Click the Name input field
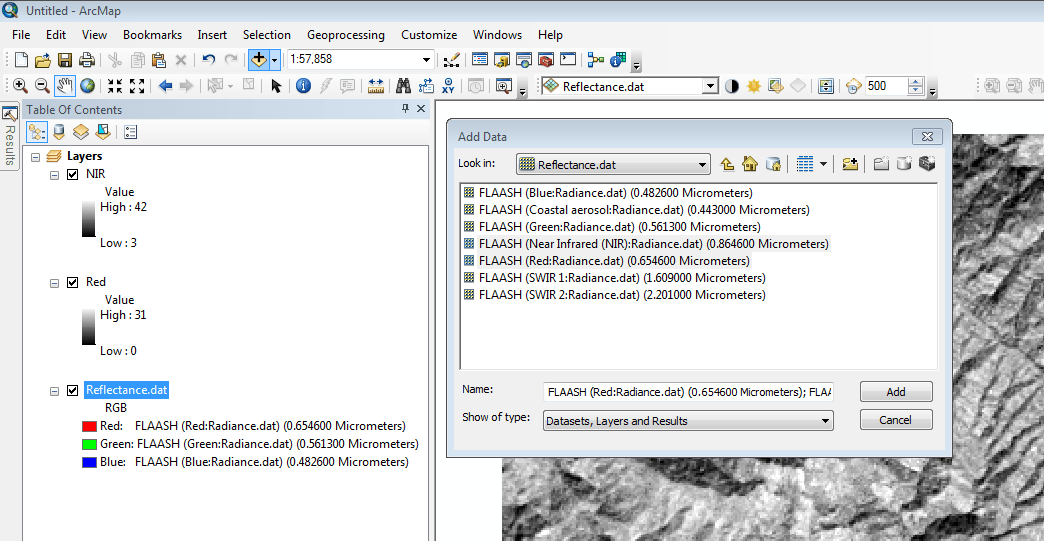The height and width of the screenshot is (541, 1044). (688, 392)
